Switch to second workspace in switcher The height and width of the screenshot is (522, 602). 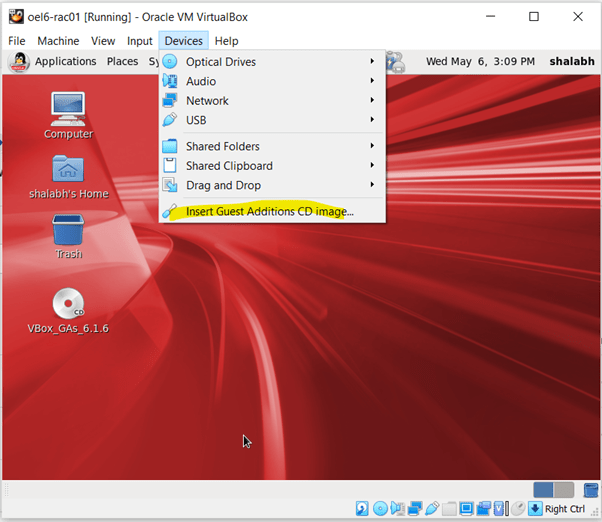pyautogui.click(x=564, y=490)
